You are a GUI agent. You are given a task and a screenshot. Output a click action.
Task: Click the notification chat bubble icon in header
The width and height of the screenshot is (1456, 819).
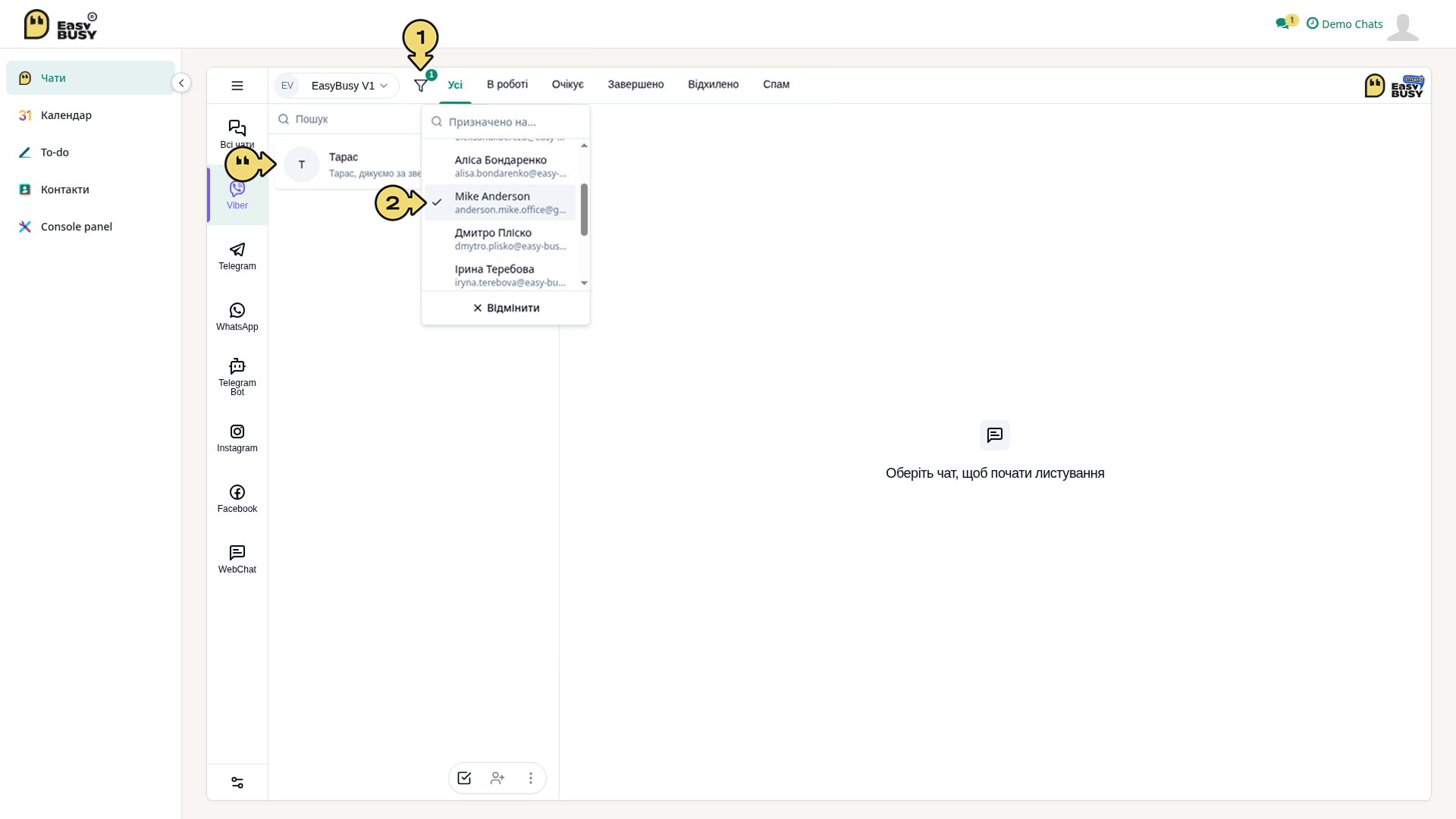[x=1282, y=24]
